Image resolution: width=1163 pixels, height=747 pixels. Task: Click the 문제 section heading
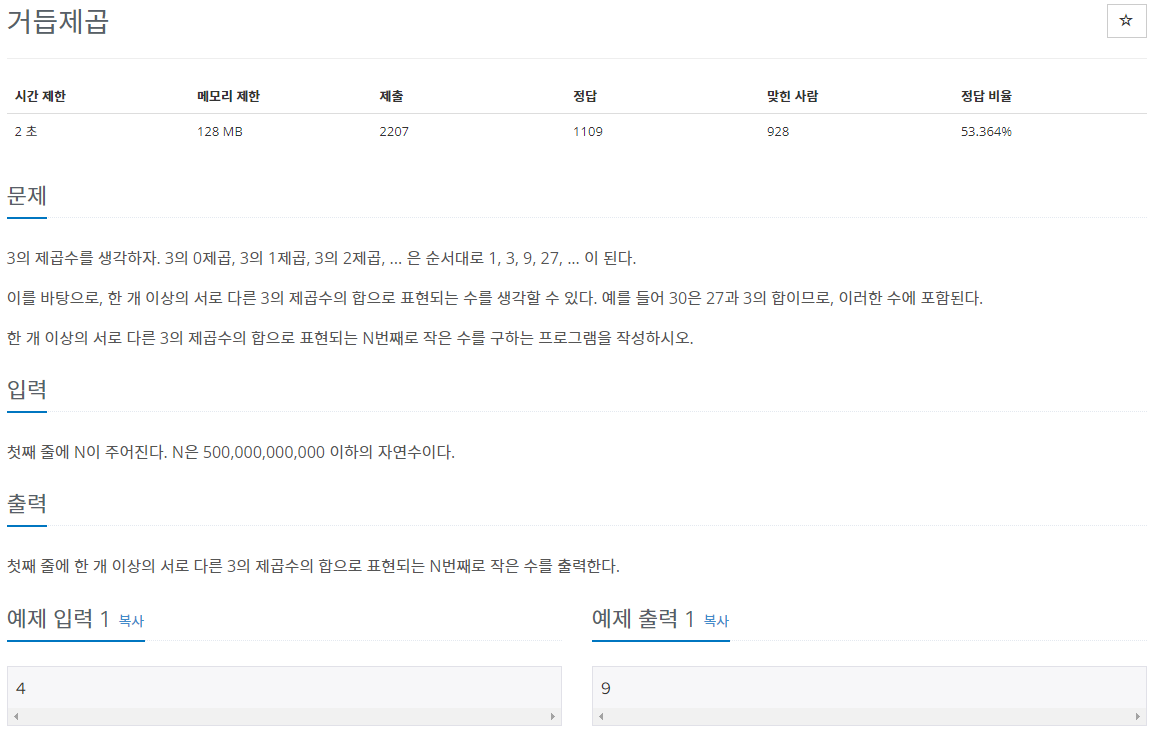click(27, 196)
